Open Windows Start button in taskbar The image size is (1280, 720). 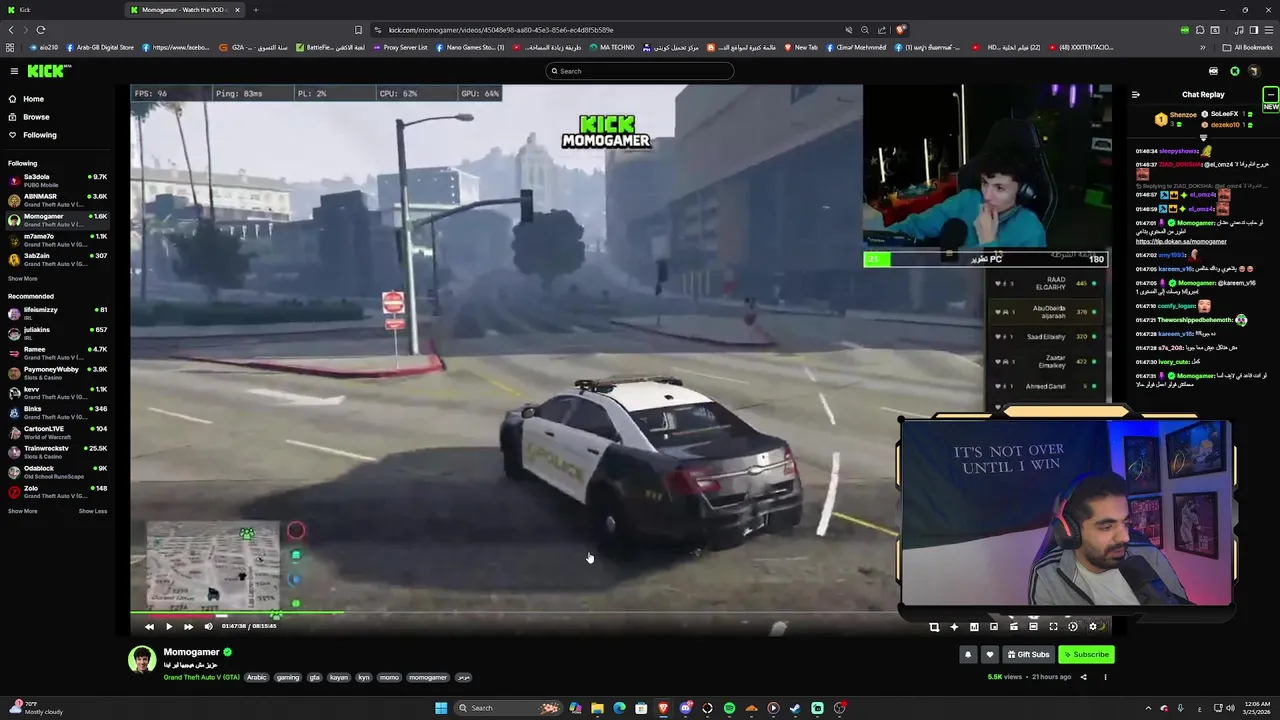click(440, 708)
